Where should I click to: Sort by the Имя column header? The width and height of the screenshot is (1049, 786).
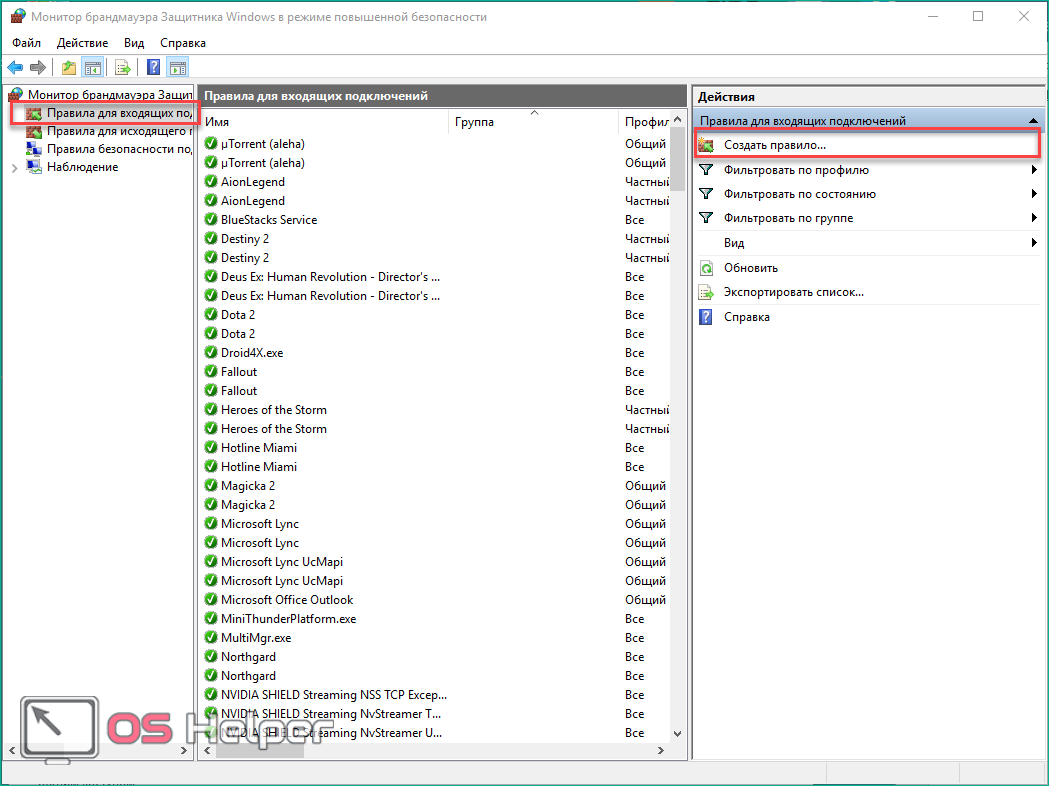[x=325, y=122]
